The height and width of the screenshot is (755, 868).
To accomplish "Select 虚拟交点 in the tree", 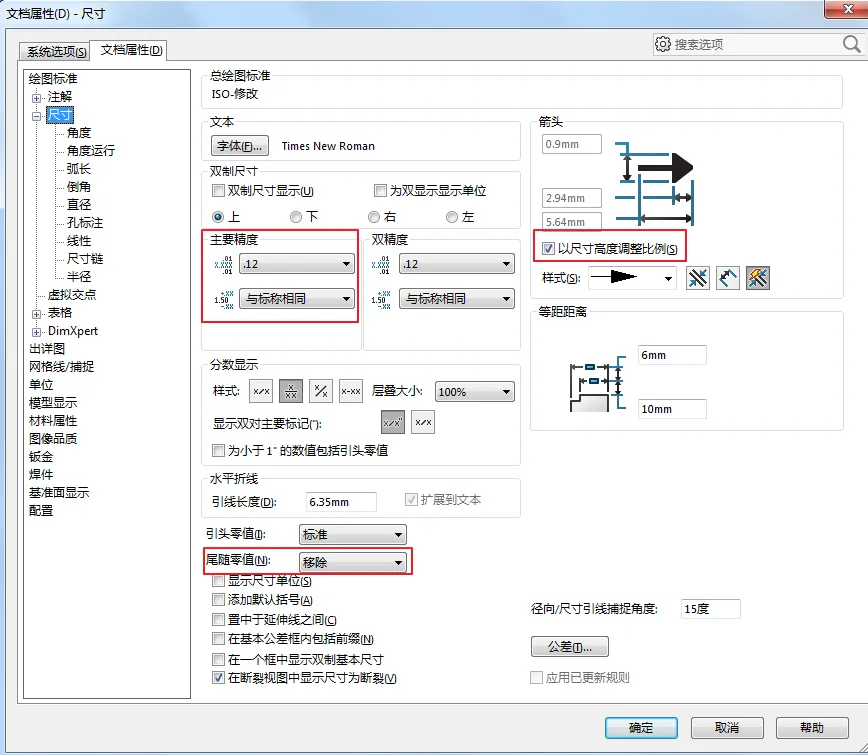I will [x=71, y=294].
